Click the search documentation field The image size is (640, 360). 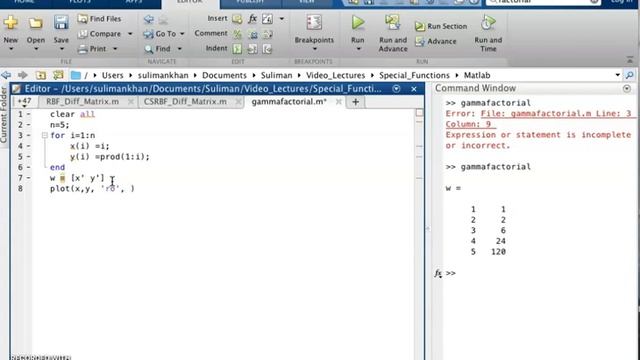coord(543,2)
